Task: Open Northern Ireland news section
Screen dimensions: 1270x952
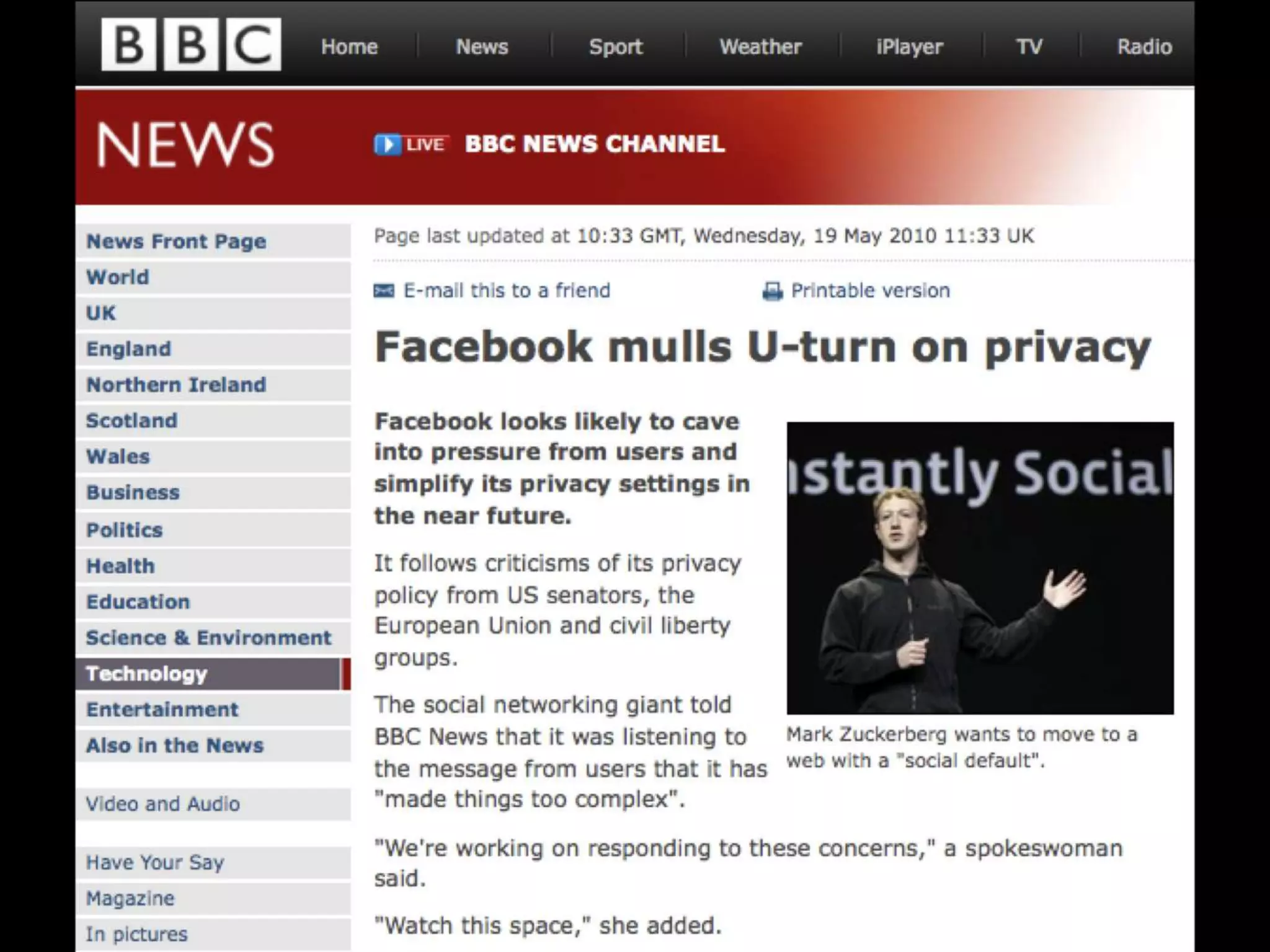Action: pyautogui.click(x=213, y=385)
